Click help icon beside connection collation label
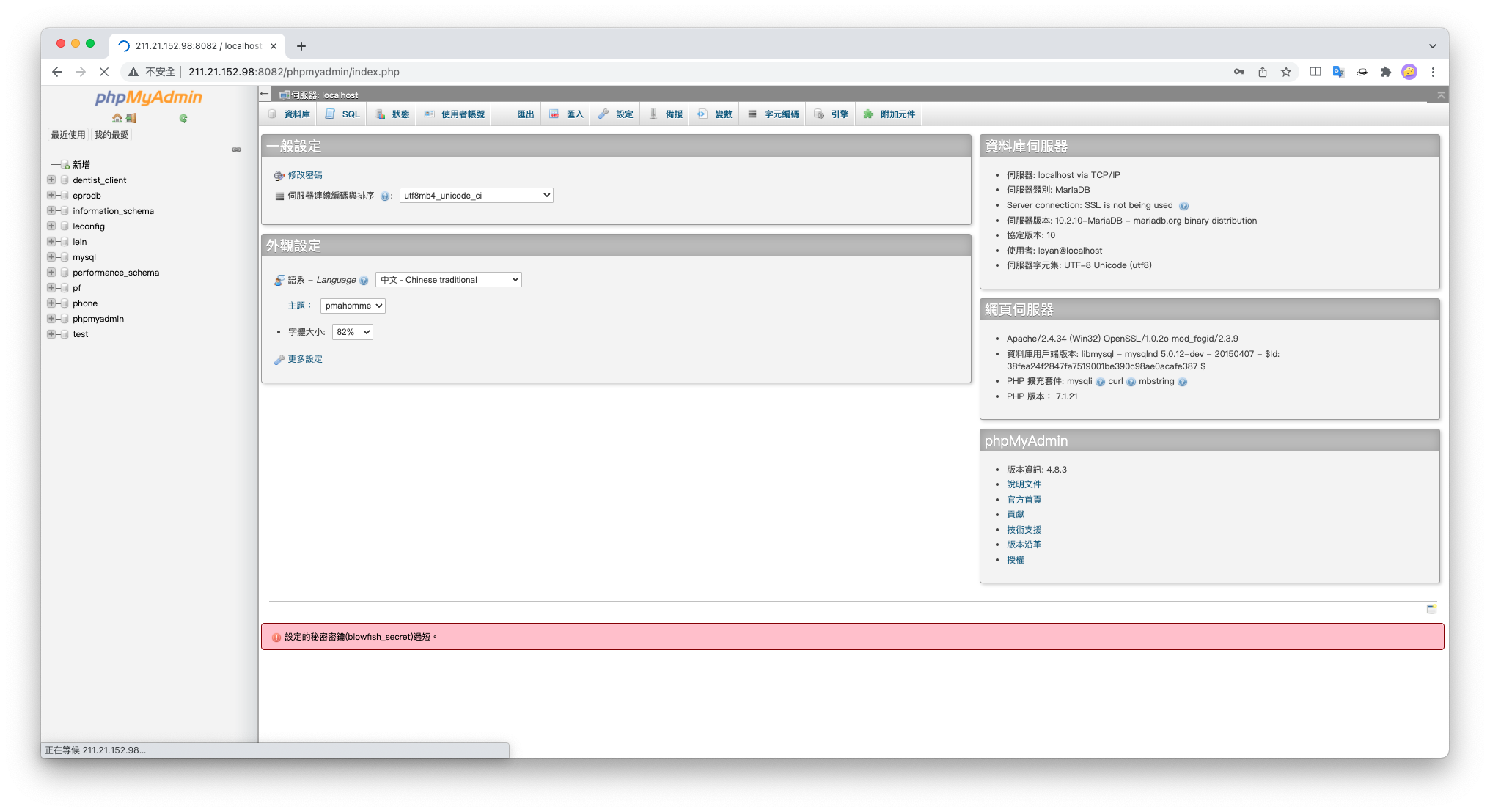This screenshot has width=1490, height=812. pos(384,196)
